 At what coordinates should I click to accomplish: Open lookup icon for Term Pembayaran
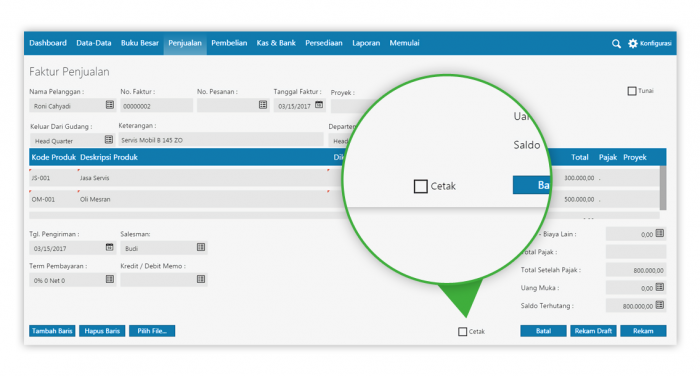pos(110,279)
